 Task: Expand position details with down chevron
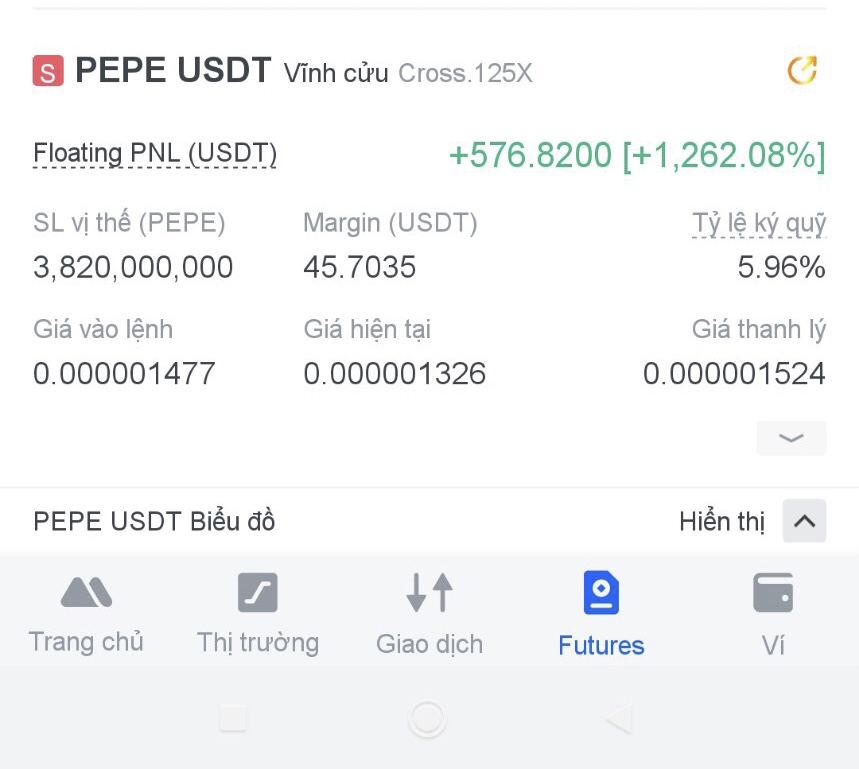(x=791, y=438)
